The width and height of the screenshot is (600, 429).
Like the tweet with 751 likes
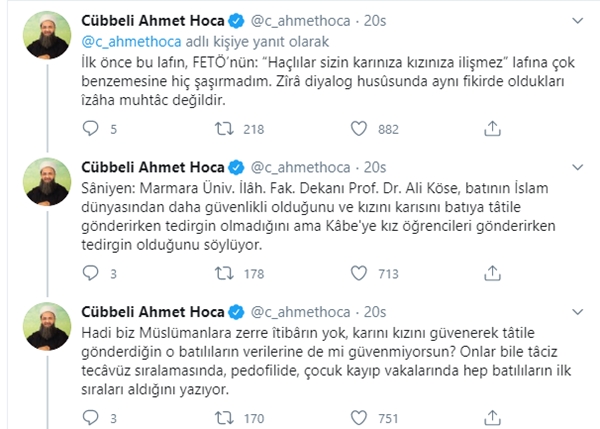click(x=359, y=418)
